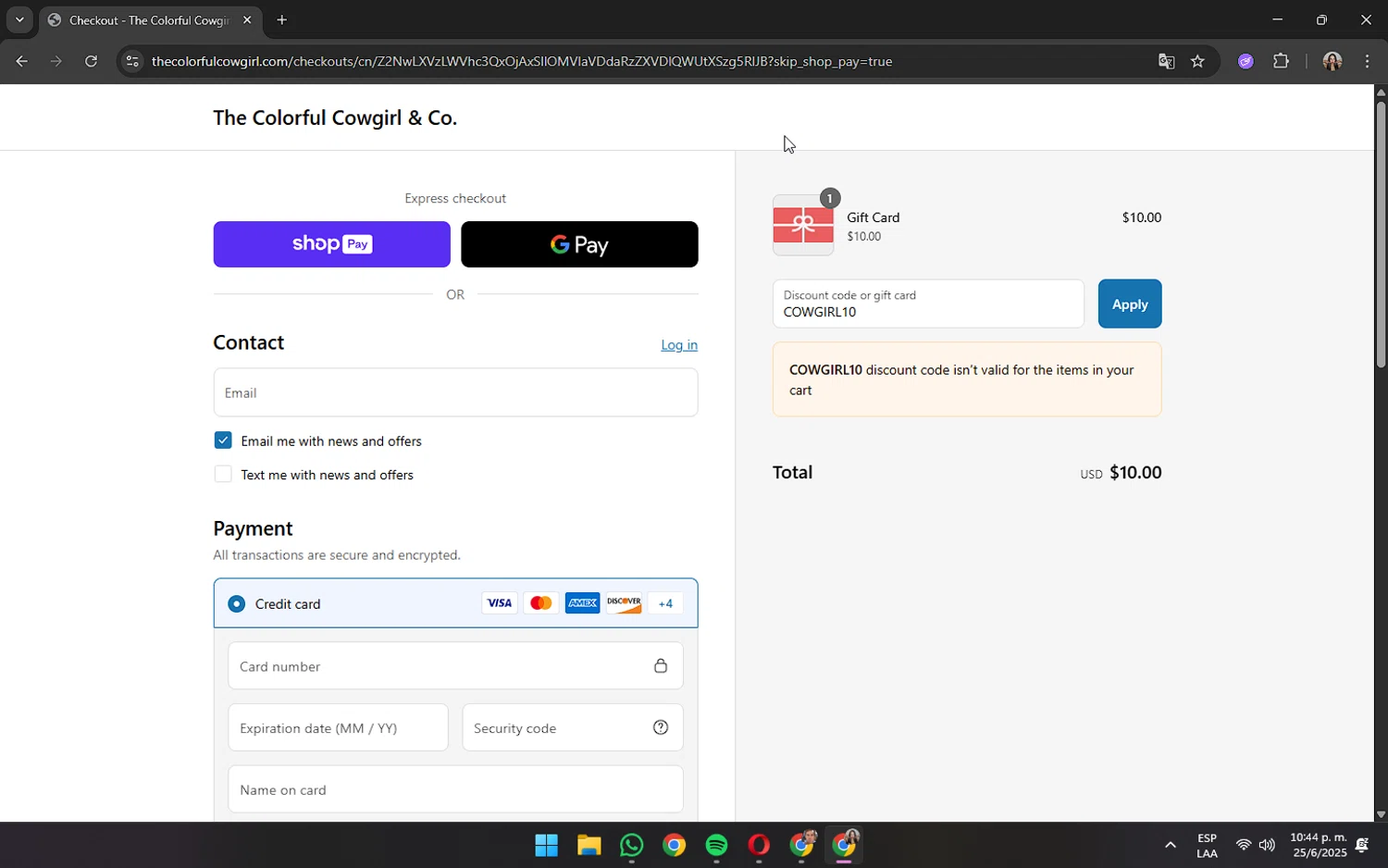Open the Wi-Fi network icon
Screen dimensions: 1388x868
click(x=1243, y=845)
